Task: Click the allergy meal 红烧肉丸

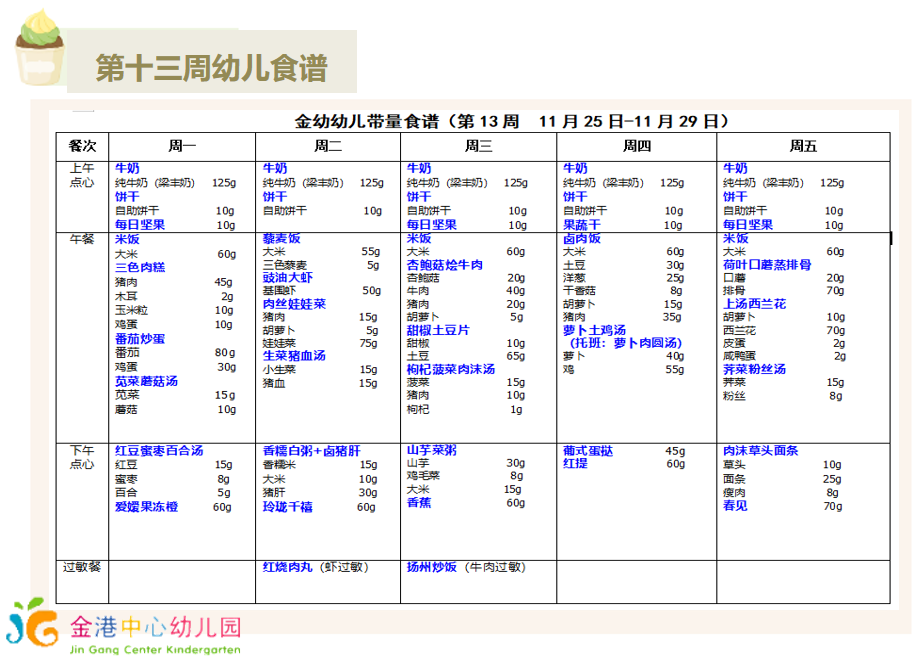Action: [x=288, y=567]
